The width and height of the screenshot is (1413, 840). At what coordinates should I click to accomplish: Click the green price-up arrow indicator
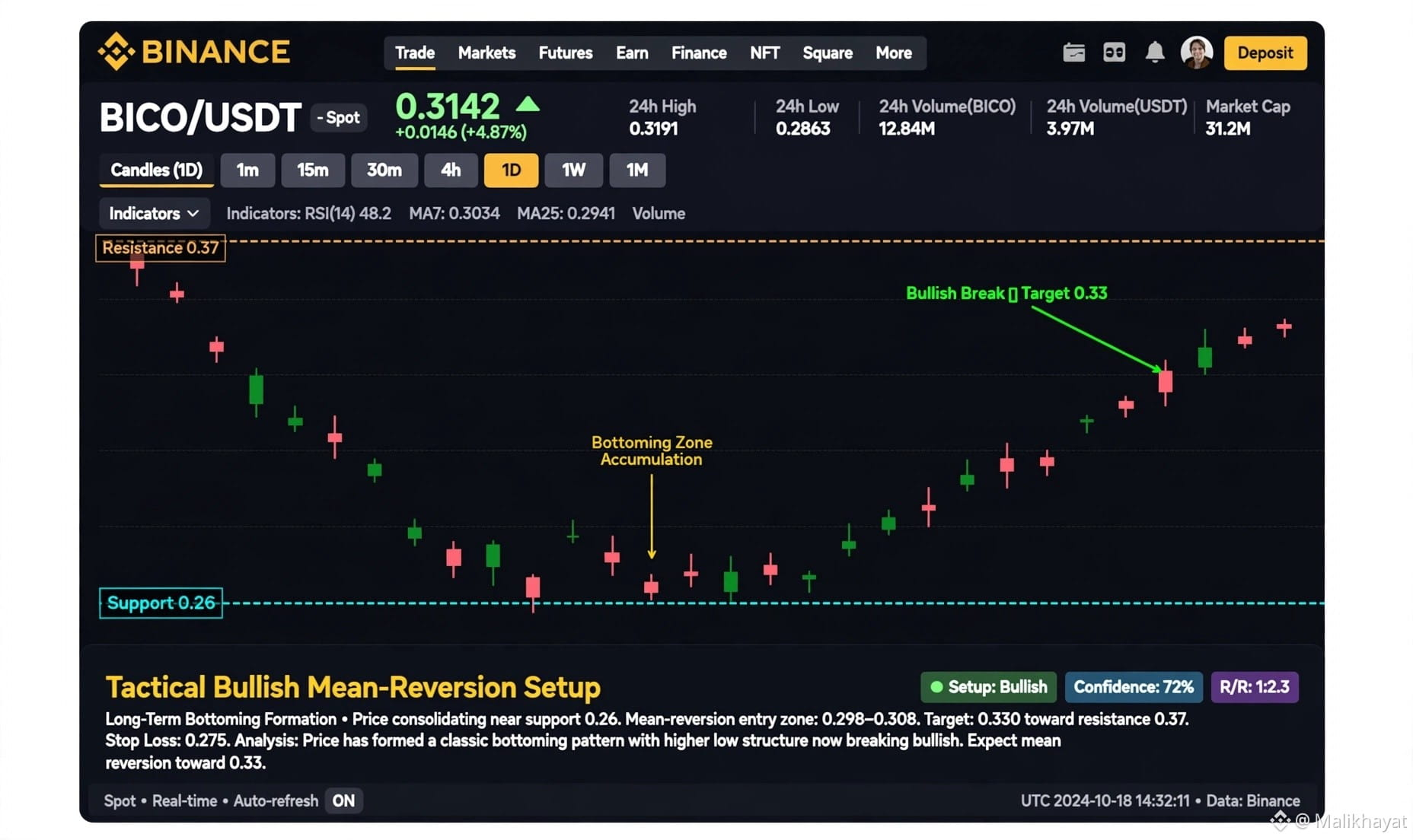pyautogui.click(x=527, y=104)
